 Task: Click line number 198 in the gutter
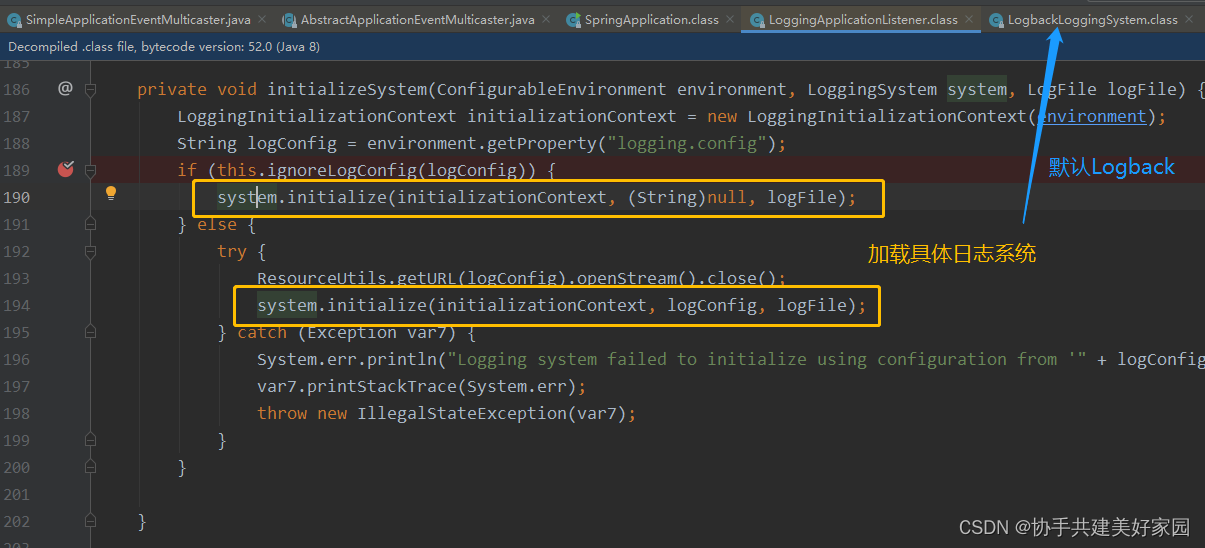tap(16, 413)
